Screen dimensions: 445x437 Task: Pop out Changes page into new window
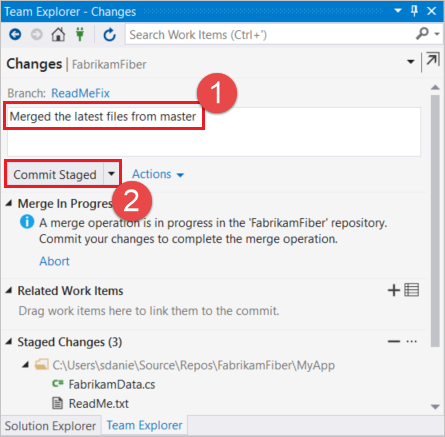(x=432, y=59)
